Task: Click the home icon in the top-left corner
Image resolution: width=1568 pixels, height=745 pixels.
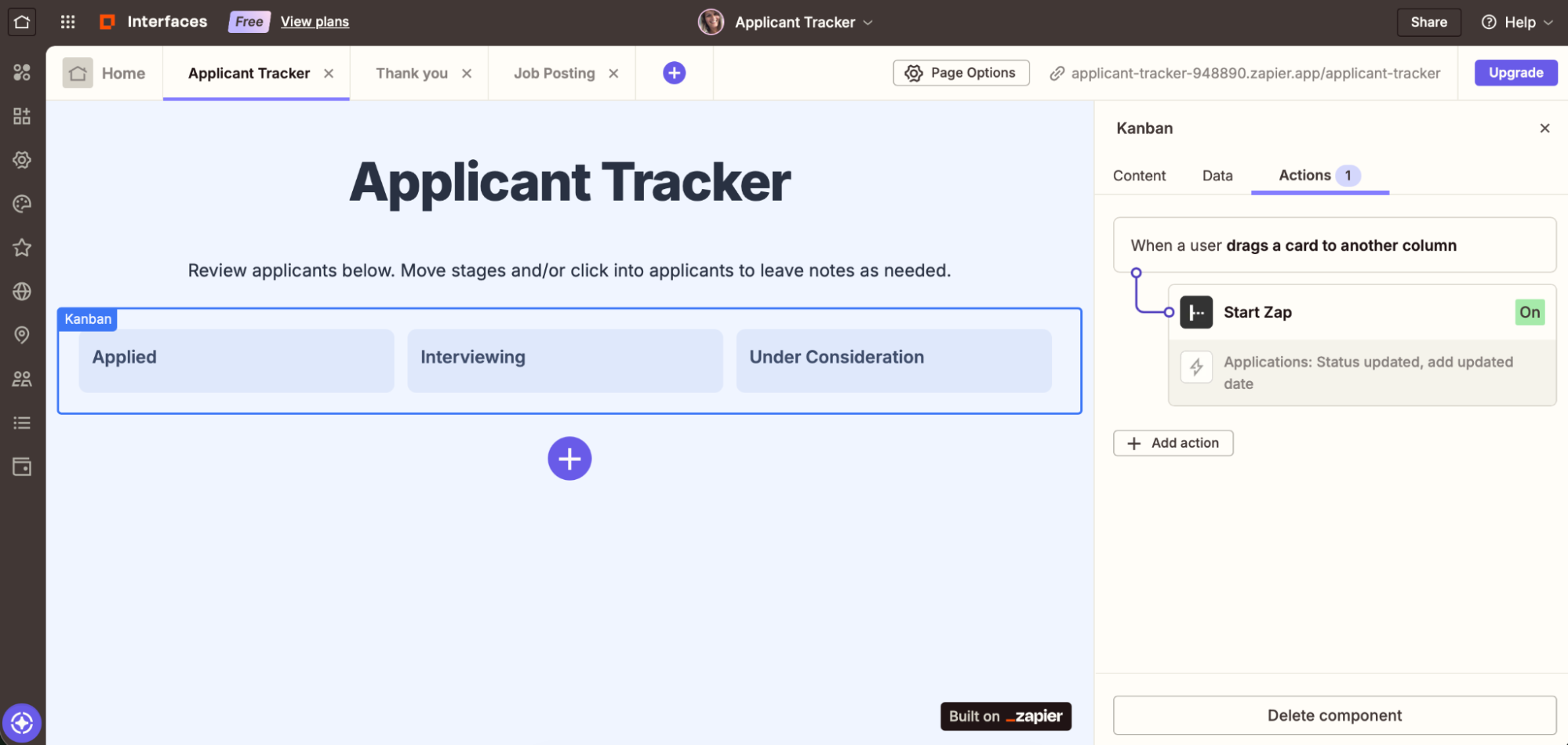Action: tap(22, 22)
